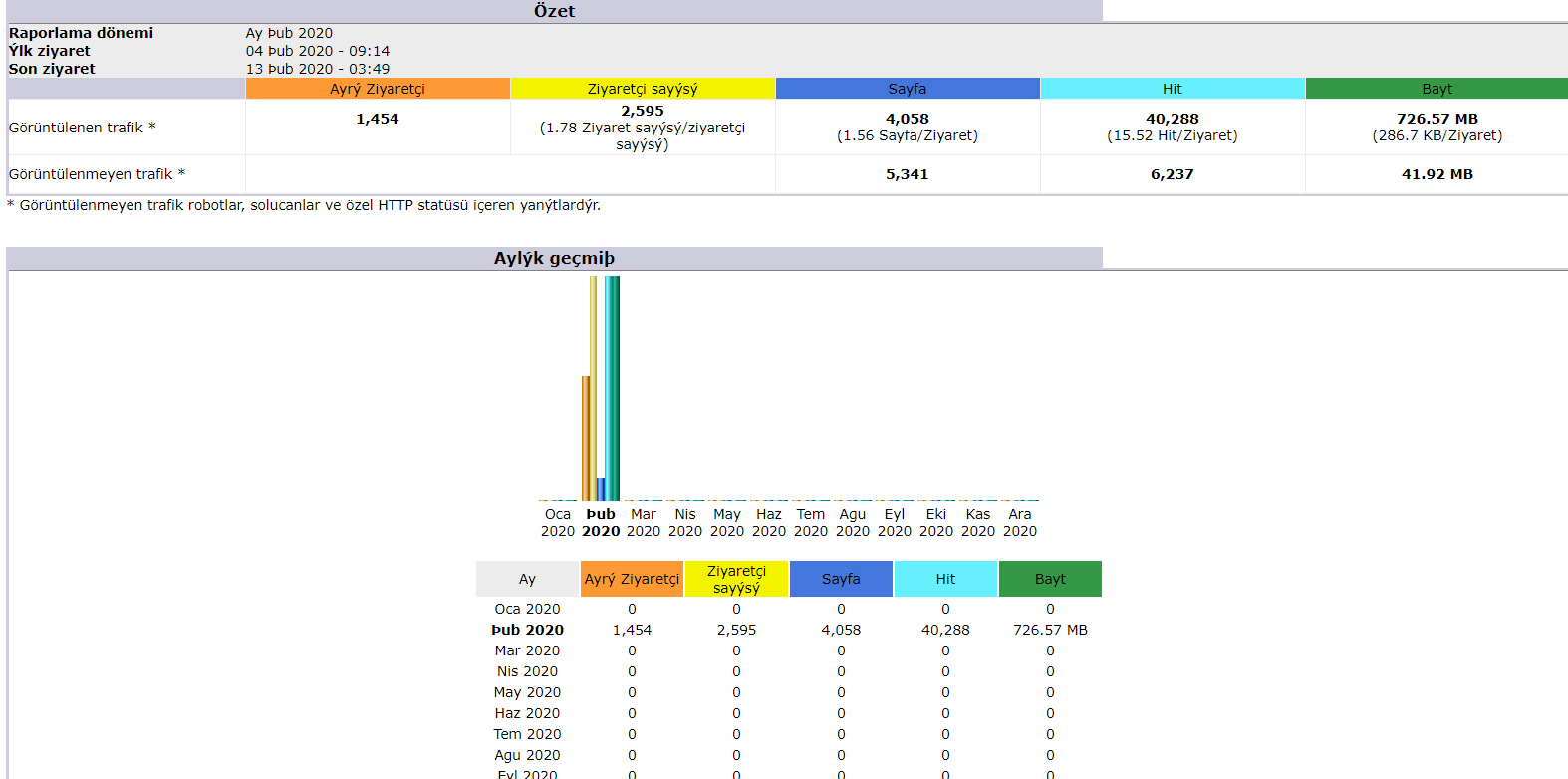Click the tall green bytes bar in the chart
The height and width of the screenshot is (779, 1568).
click(x=616, y=389)
